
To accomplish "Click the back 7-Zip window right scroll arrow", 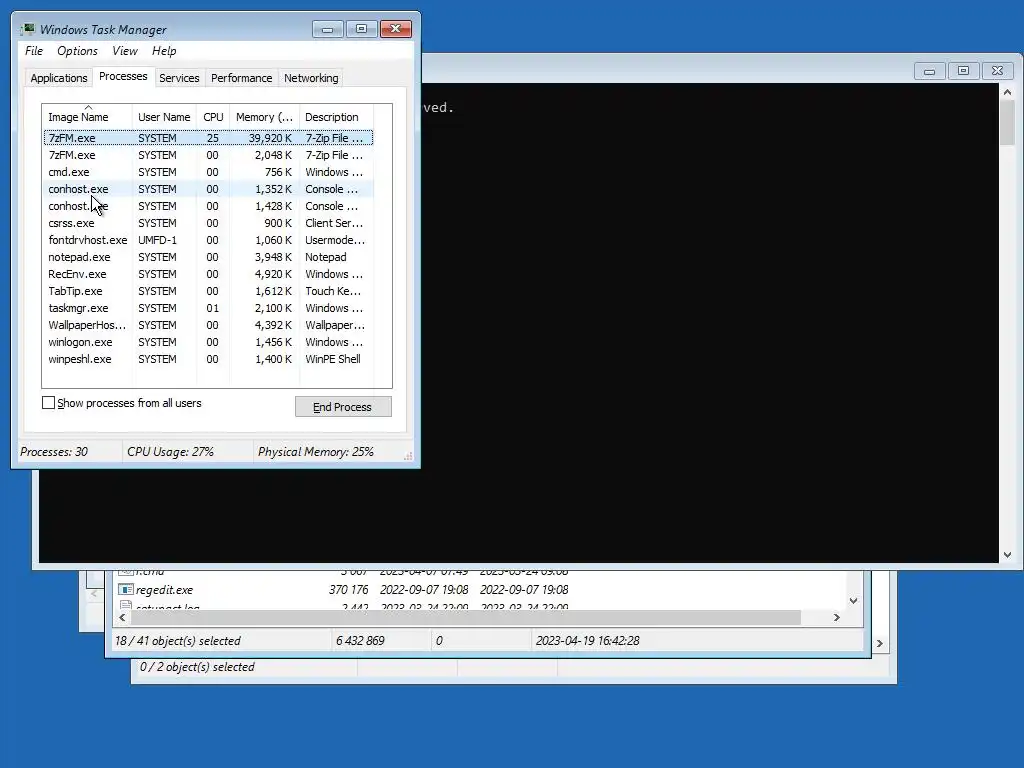I will [x=880, y=643].
